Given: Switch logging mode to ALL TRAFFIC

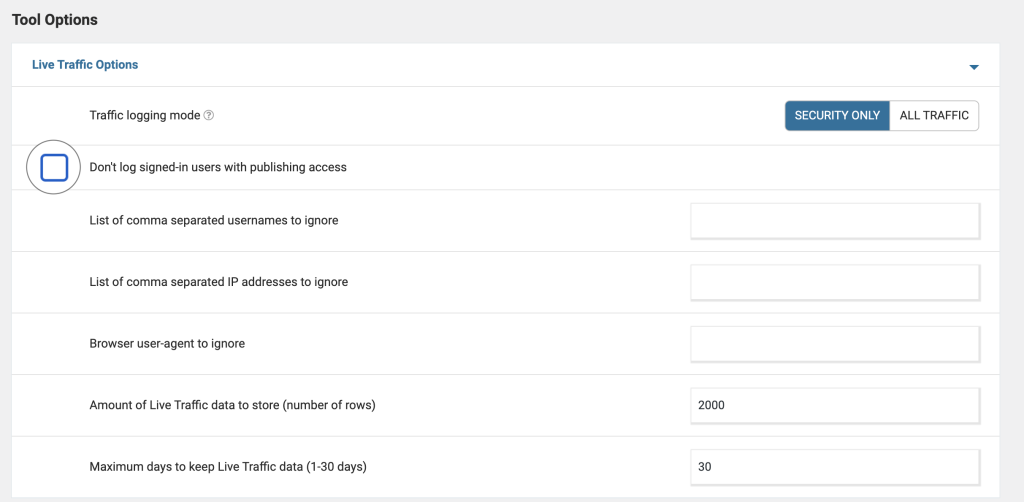Looking at the screenshot, I should [934, 116].
